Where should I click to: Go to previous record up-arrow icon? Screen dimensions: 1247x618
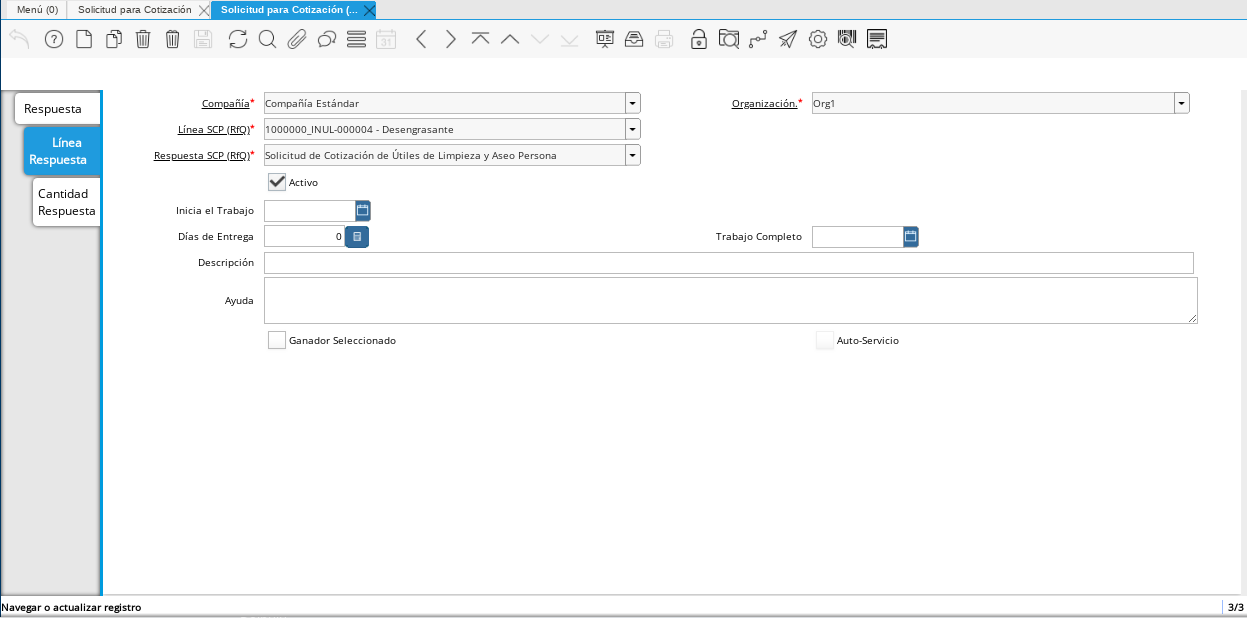510,39
